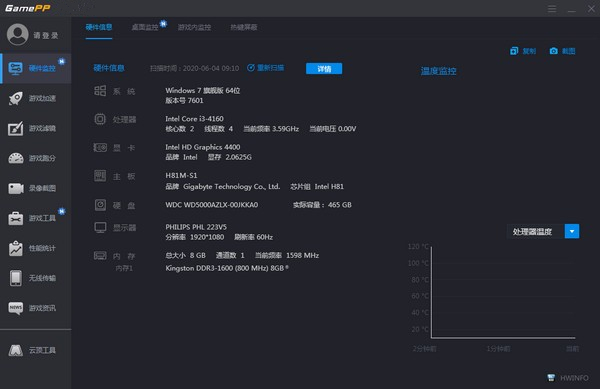Click the 120 °C label on temperature chart
Image resolution: width=600 pixels, height=389 pixels.
(x=418, y=247)
